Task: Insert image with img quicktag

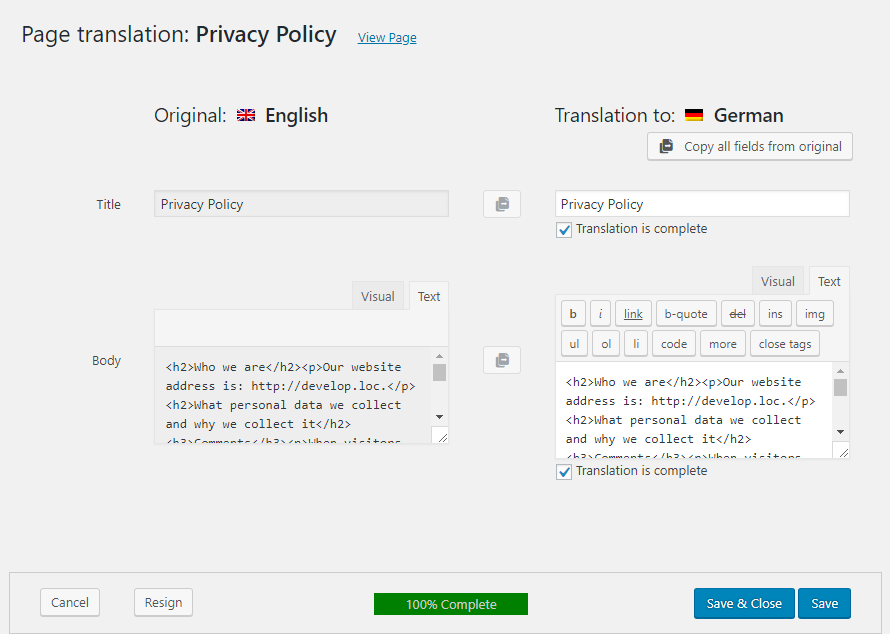Action: [x=815, y=314]
